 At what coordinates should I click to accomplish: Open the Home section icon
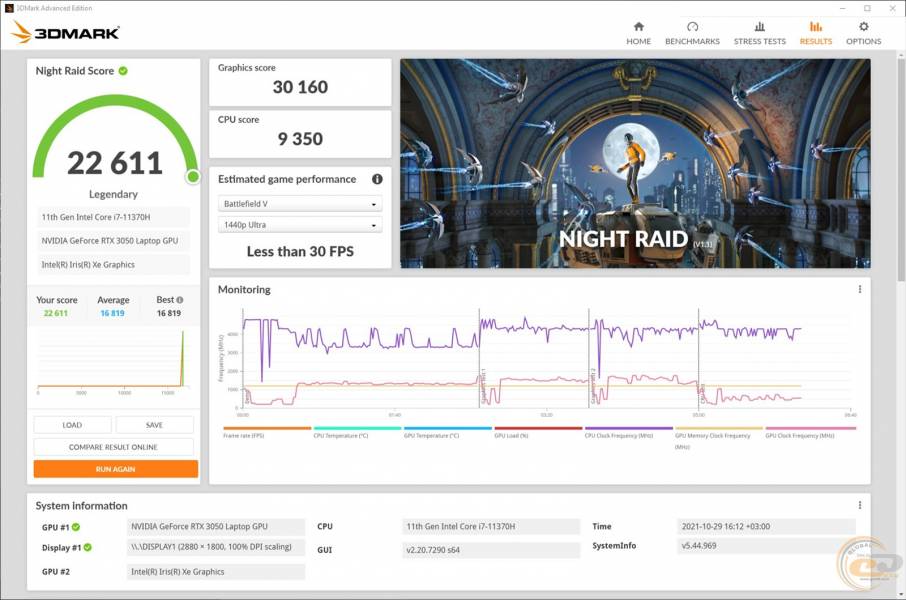coord(638,27)
